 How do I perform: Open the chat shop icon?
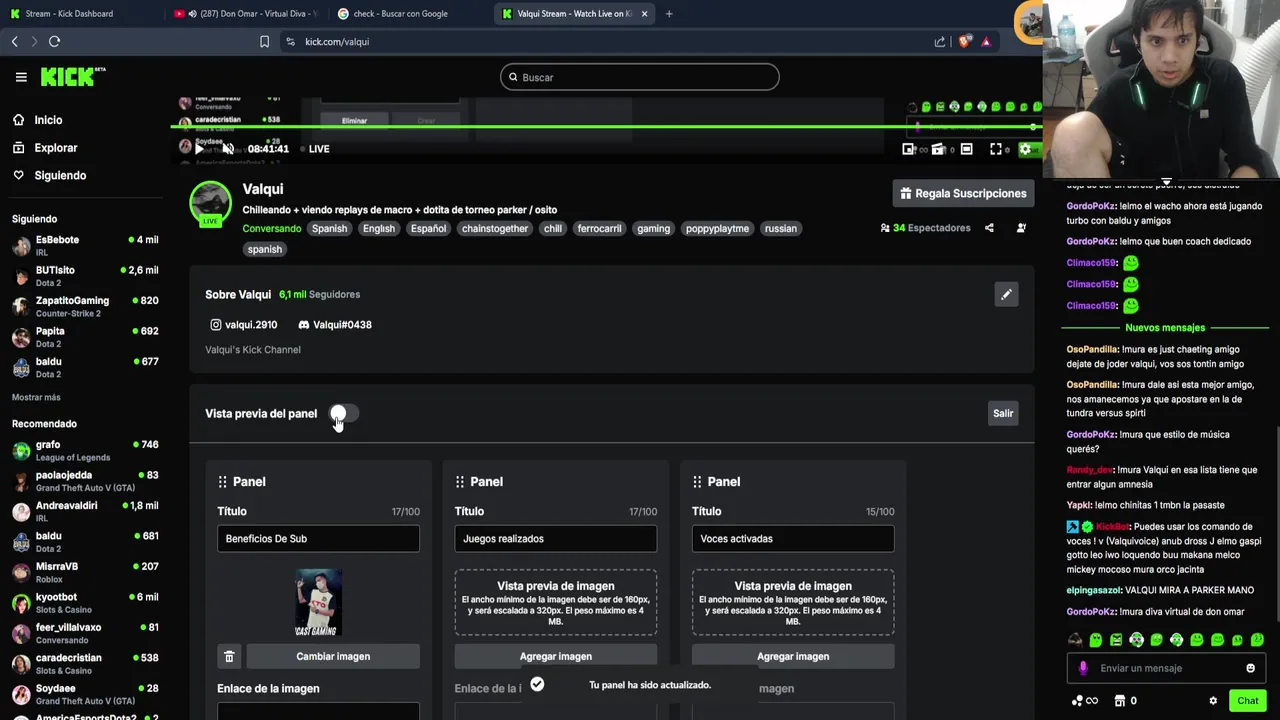click(1120, 701)
